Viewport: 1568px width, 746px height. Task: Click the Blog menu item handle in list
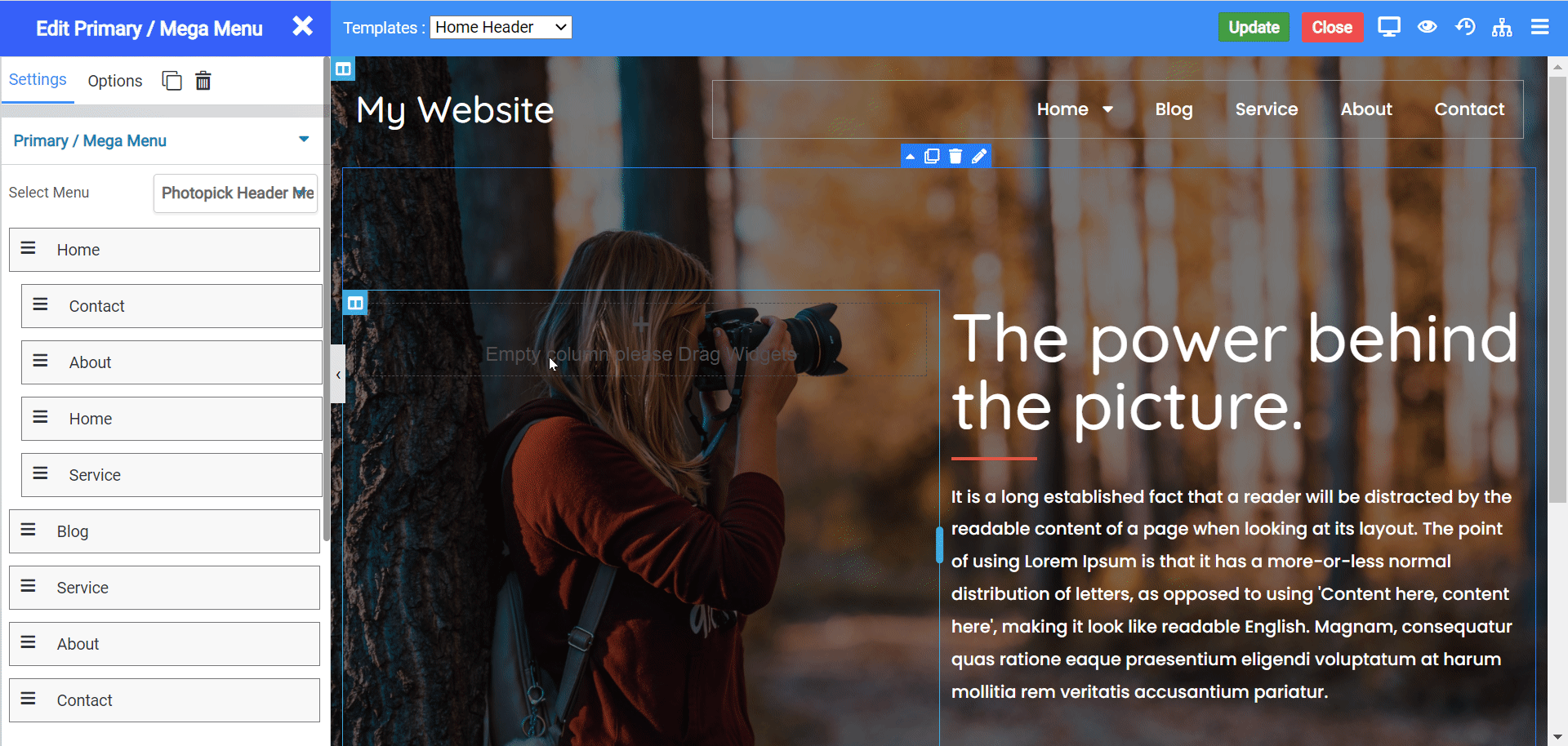pyautogui.click(x=29, y=531)
